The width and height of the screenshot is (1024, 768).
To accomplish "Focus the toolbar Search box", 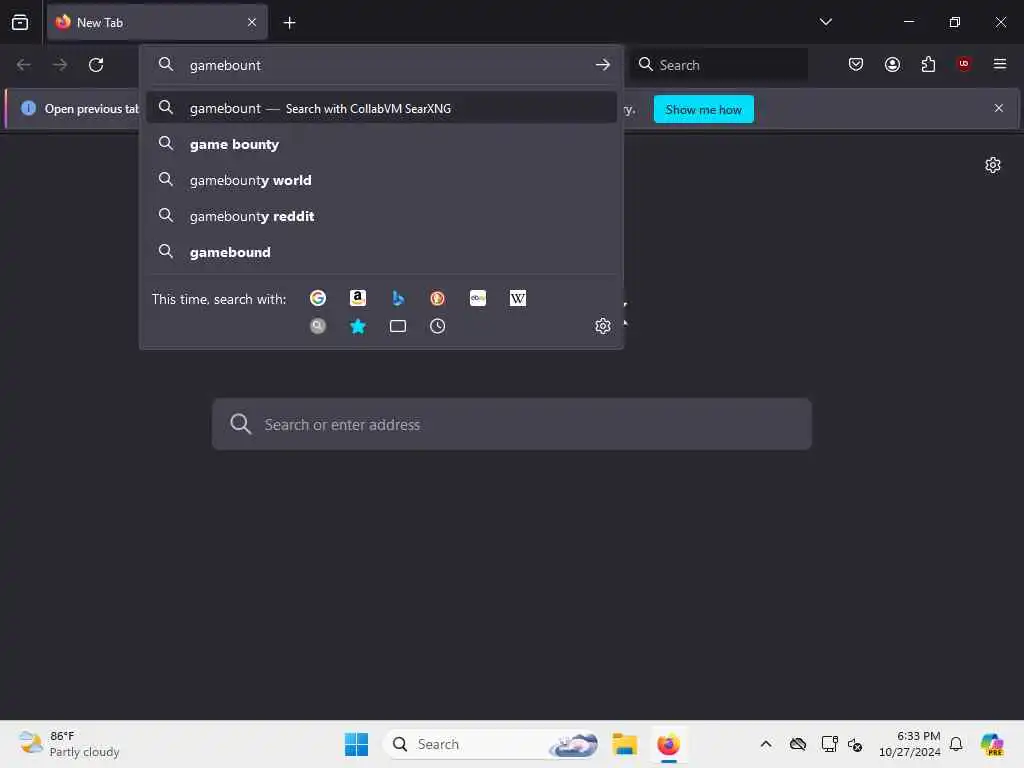I will pyautogui.click(x=718, y=65).
